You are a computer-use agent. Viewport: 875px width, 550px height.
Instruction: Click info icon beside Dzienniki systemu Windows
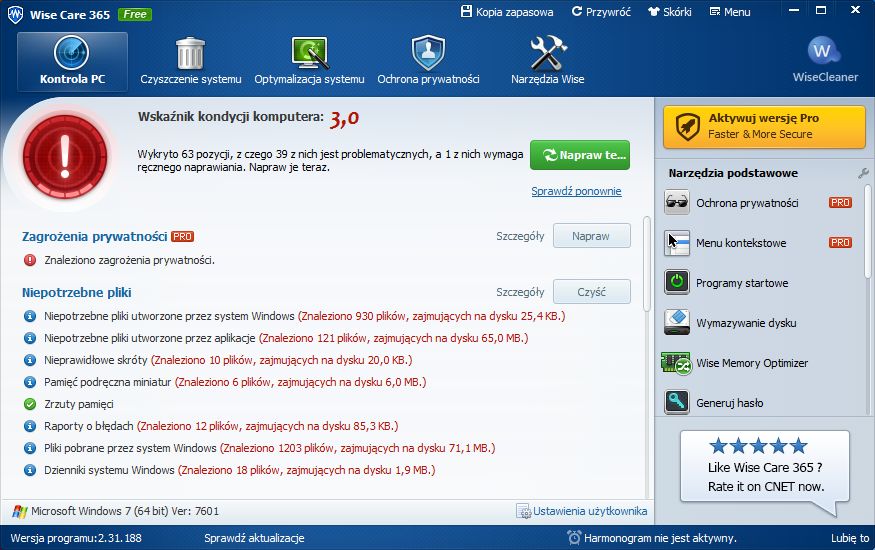30,470
